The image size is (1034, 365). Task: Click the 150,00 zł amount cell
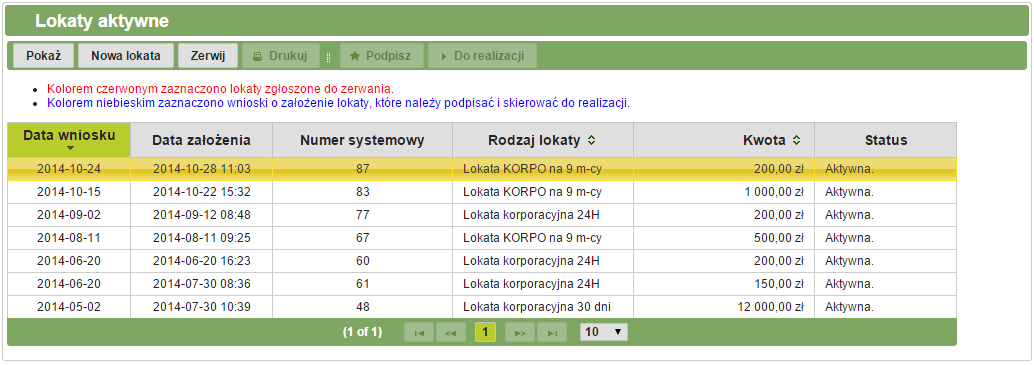724,284
